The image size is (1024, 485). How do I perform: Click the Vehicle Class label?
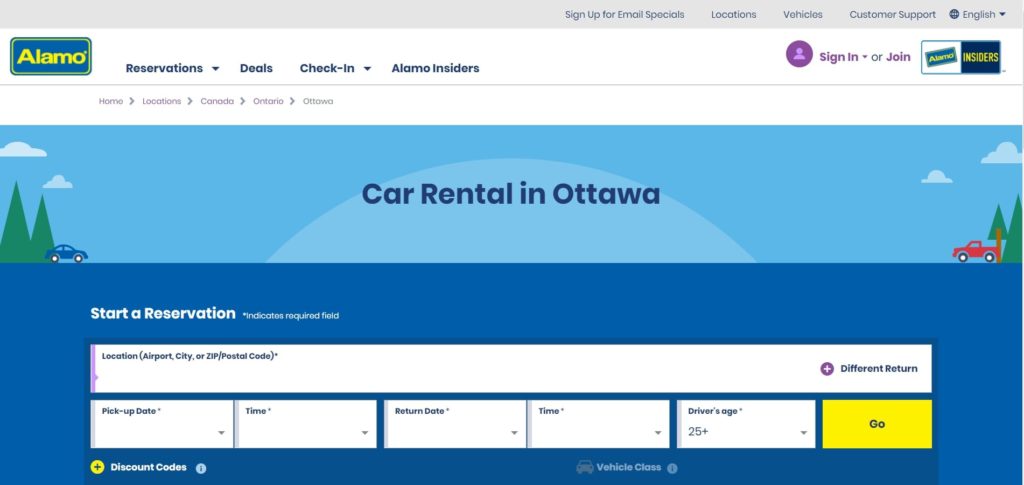point(628,467)
